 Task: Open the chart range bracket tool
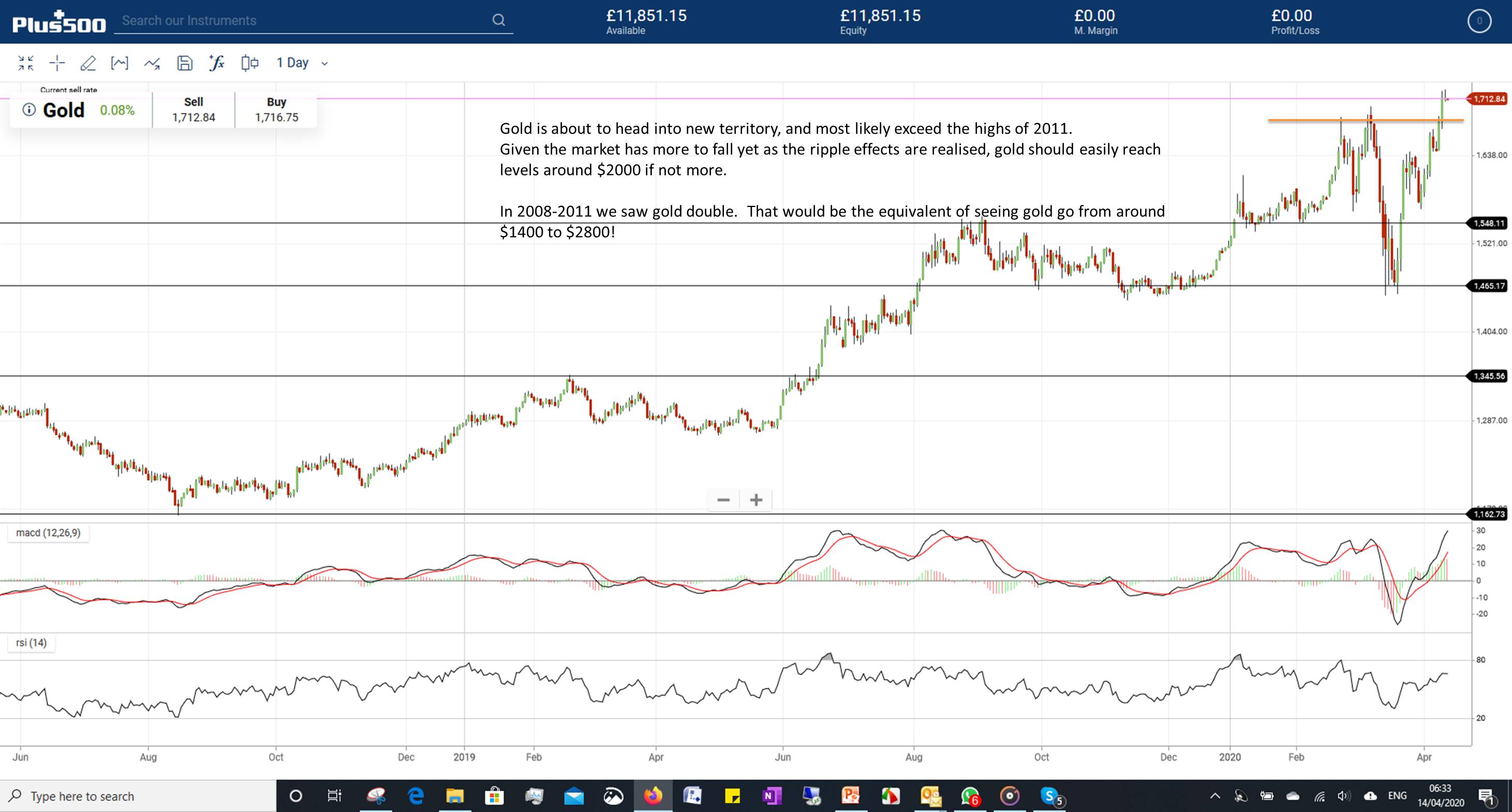point(120,63)
